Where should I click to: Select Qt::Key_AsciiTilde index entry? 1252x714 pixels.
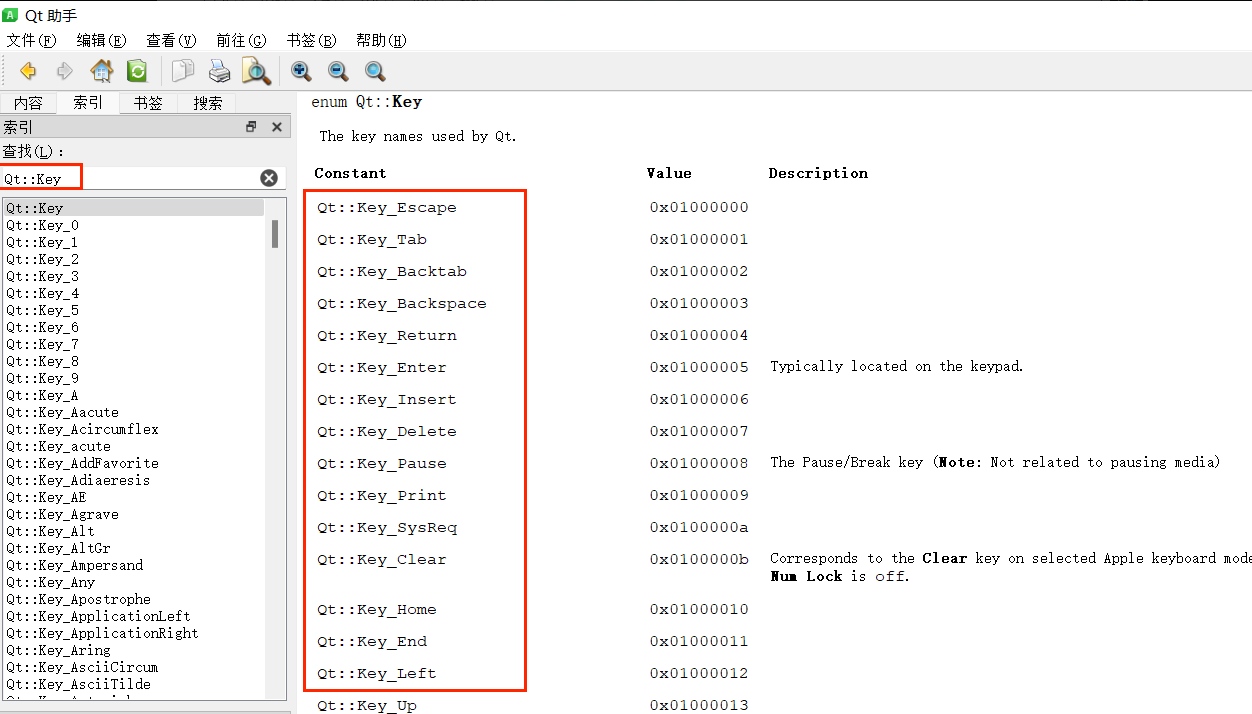tap(133, 684)
